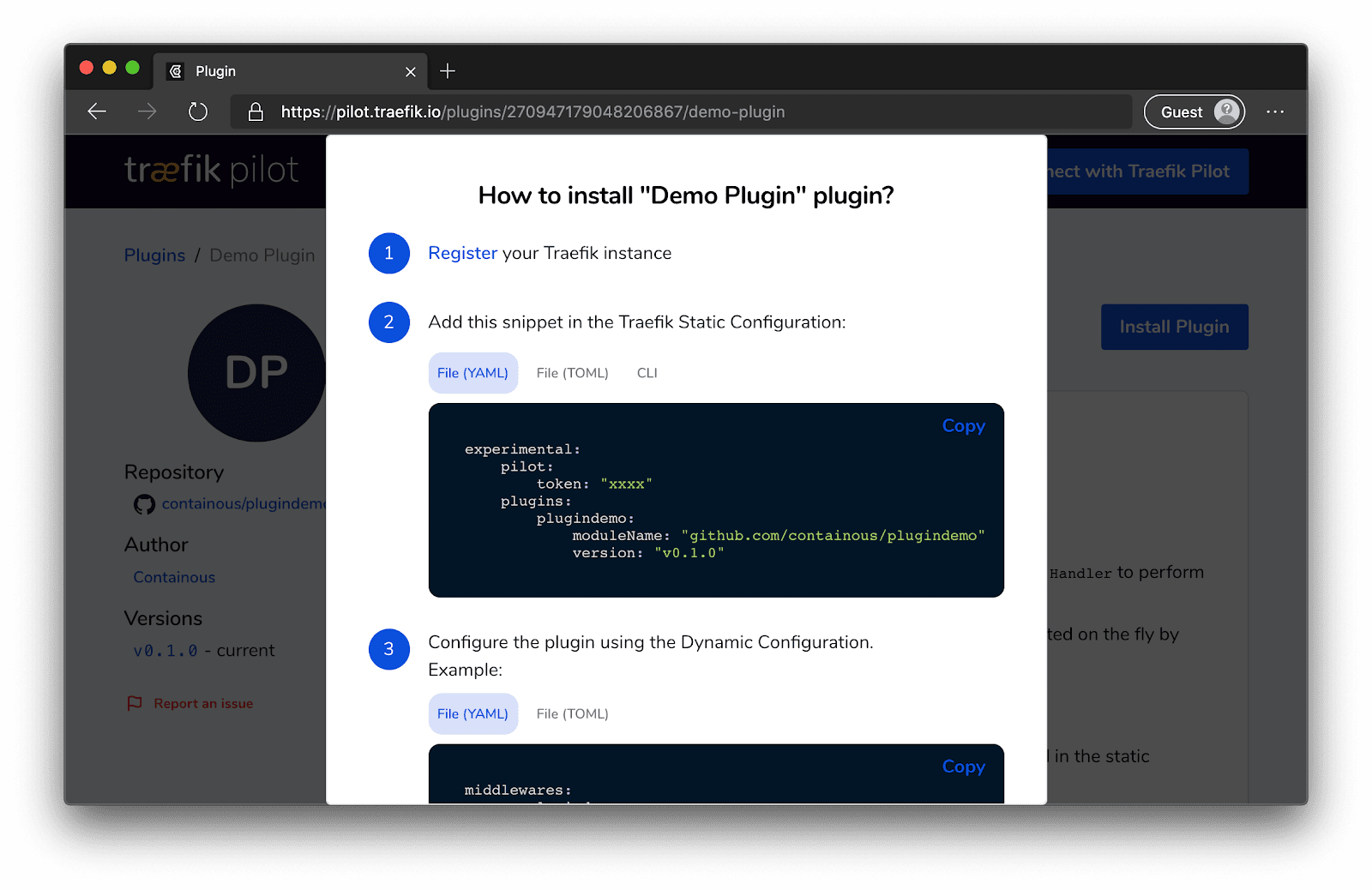The height and width of the screenshot is (890, 1372).
Task: Switch to the CLI configuration tab
Action: coord(647,373)
